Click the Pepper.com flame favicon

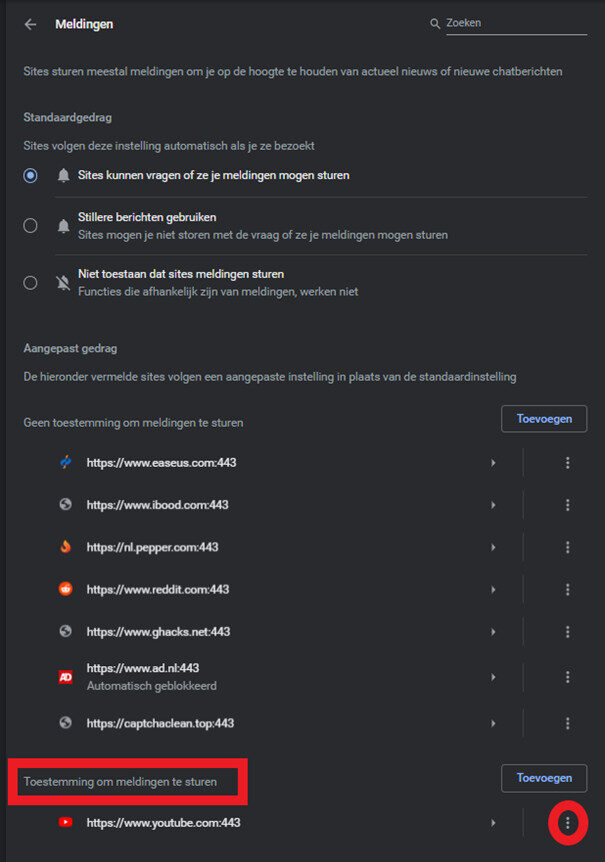[65, 547]
